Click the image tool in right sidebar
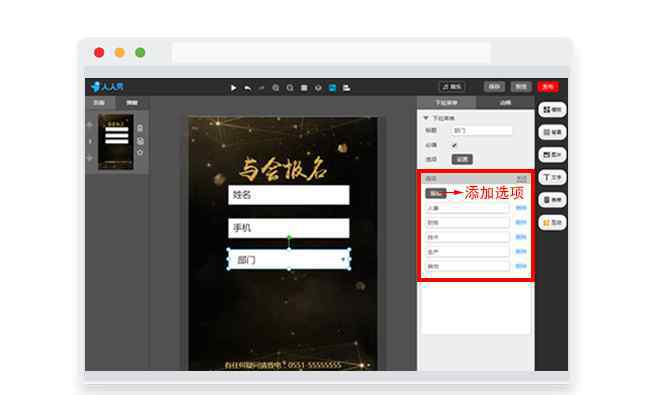The image size is (660, 395). tap(552, 155)
